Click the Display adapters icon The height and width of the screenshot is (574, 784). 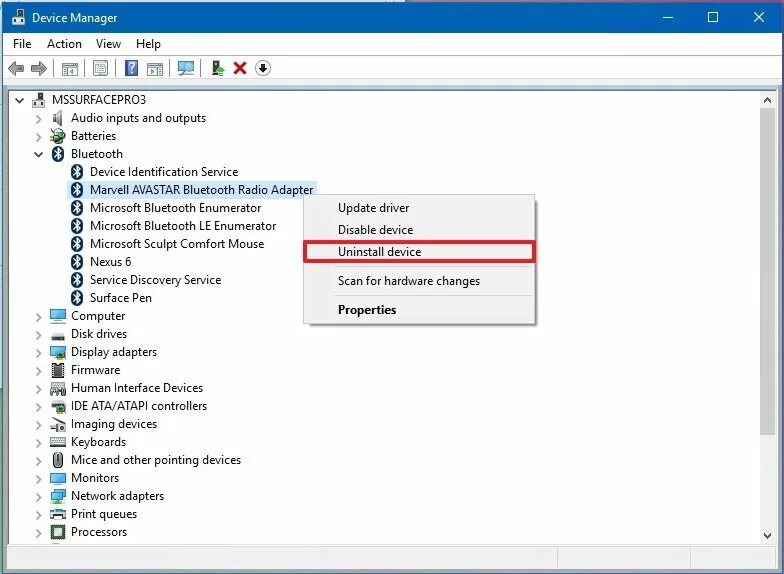[58, 352]
